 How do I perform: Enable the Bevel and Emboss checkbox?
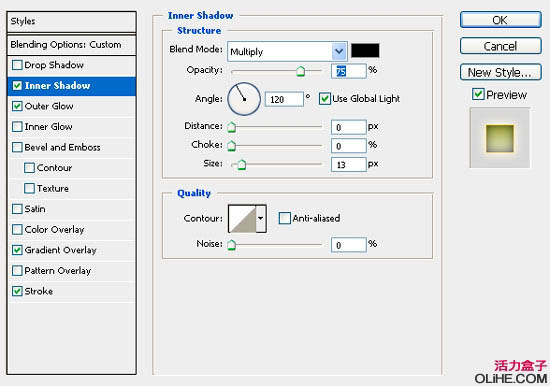coord(17,147)
